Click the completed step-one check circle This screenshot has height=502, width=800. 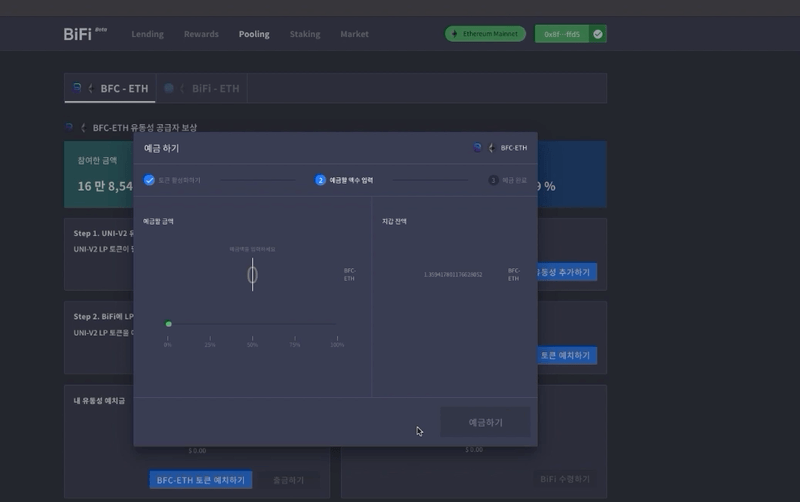[149, 180]
